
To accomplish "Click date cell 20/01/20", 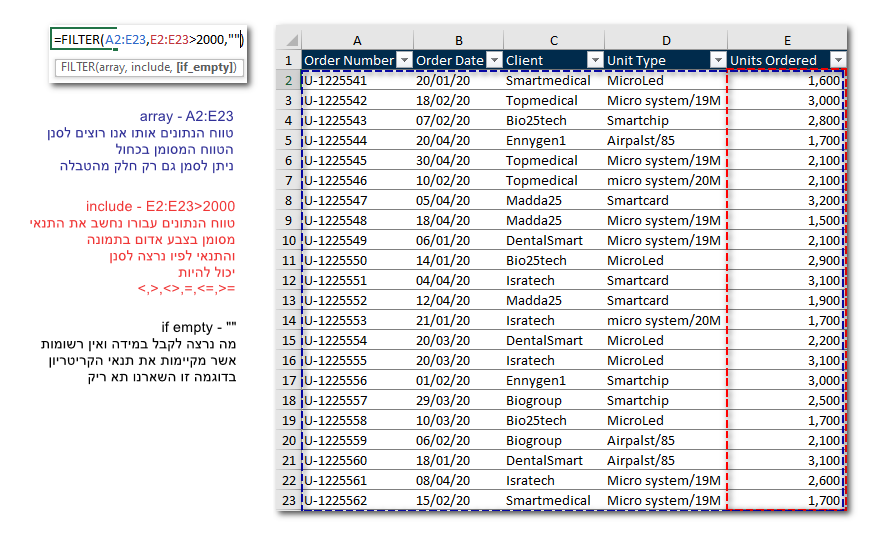I will [x=458, y=81].
